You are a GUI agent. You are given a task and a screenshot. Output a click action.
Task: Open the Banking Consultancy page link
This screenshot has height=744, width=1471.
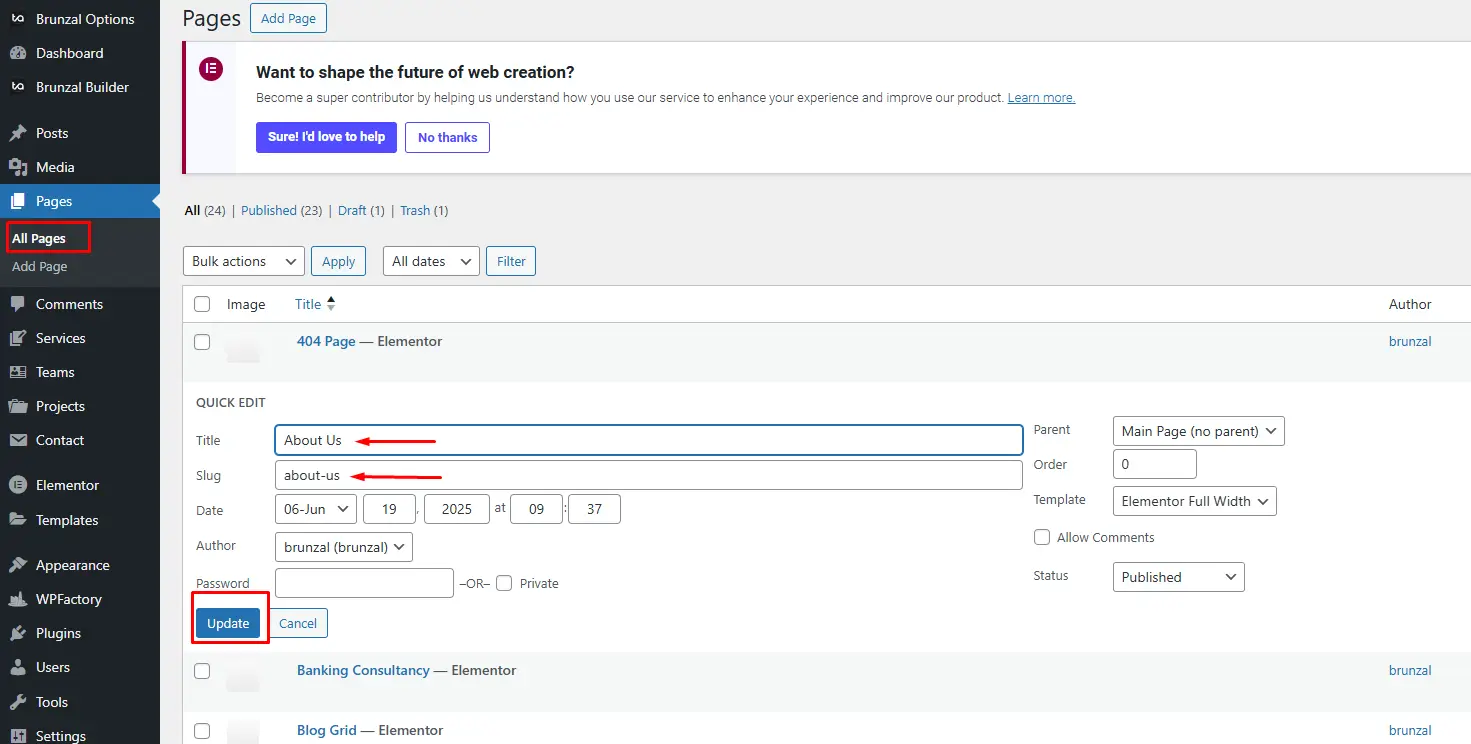363,670
